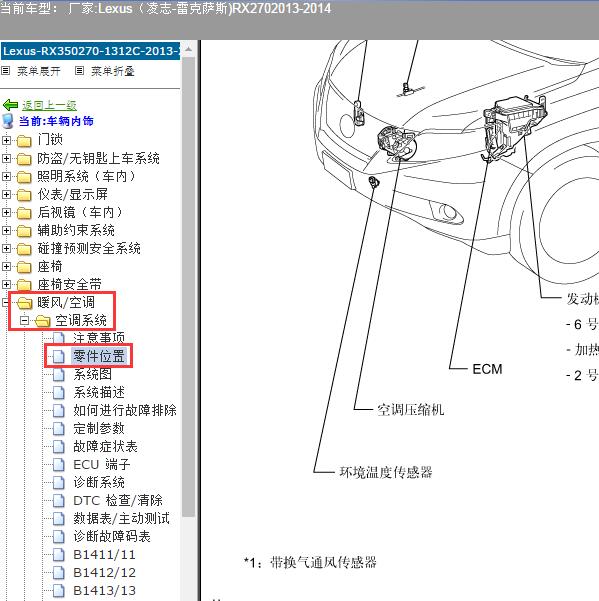The image size is (599, 601).
Task: Click the document icon for DTC 检查/清除
Action: pyautogui.click(x=59, y=501)
